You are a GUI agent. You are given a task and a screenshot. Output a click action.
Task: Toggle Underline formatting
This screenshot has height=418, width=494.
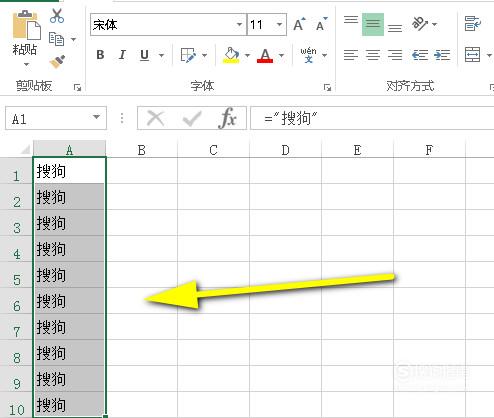pyautogui.click(x=144, y=55)
